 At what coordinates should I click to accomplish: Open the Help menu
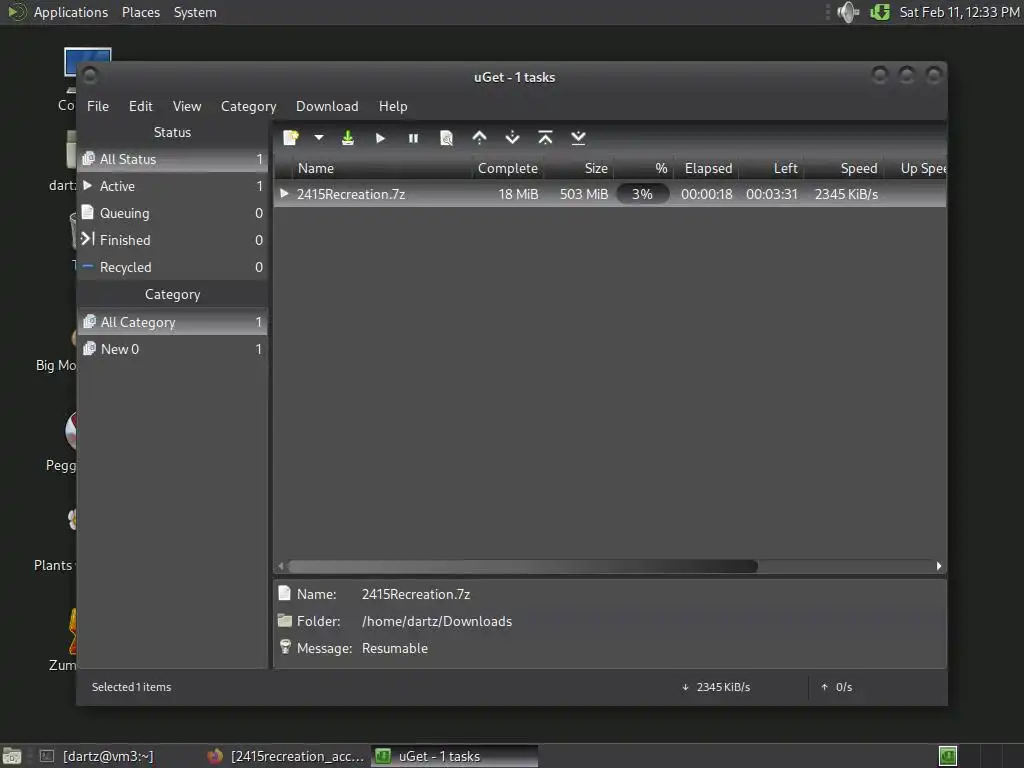pos(393,106)
